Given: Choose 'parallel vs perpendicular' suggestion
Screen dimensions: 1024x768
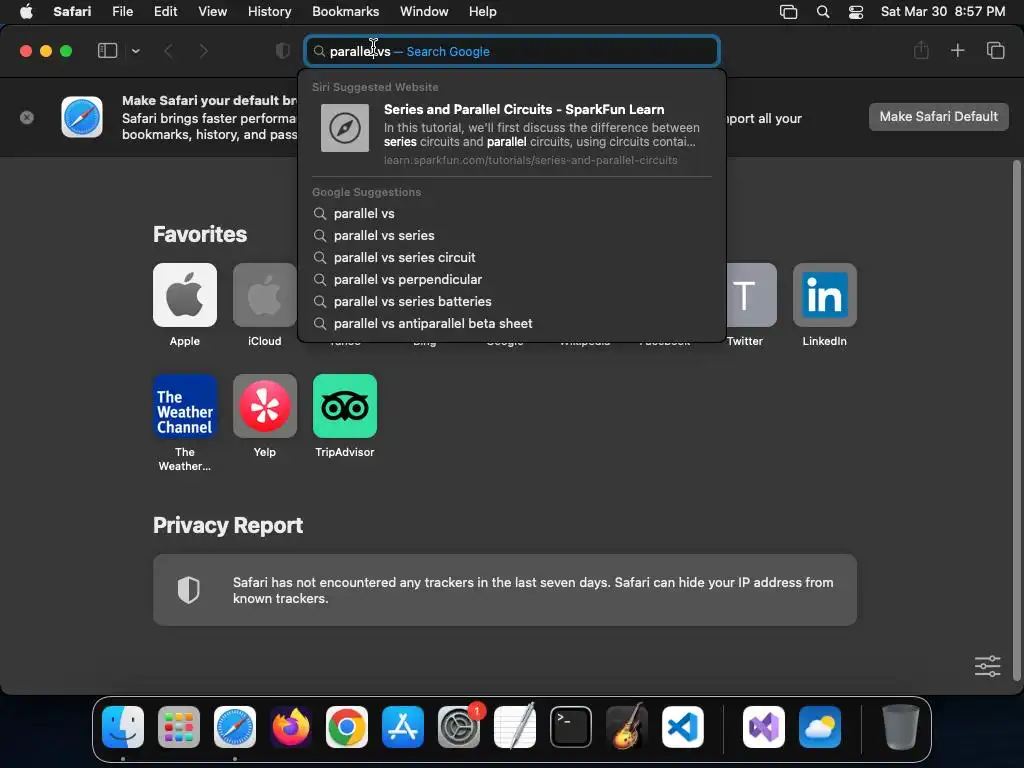Looking at the screenshot, I should [x=512, y=280].
